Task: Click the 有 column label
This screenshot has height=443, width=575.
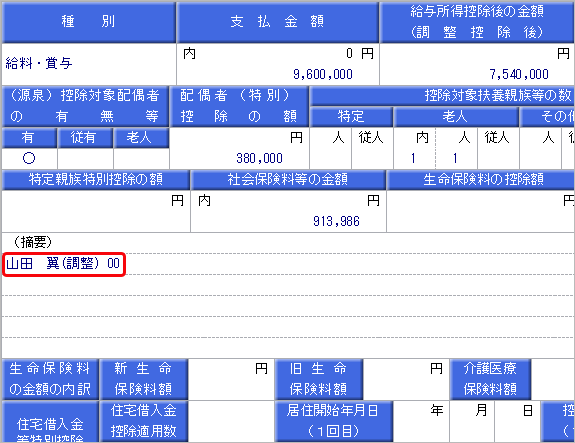Action: [29, 138]
